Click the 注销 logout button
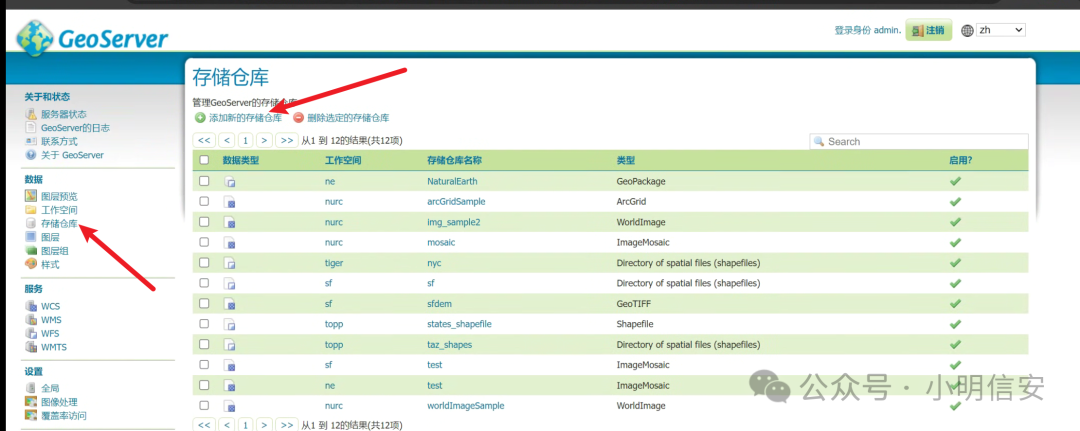Screen dimensions: 1080x431 [x=928, y=30]
